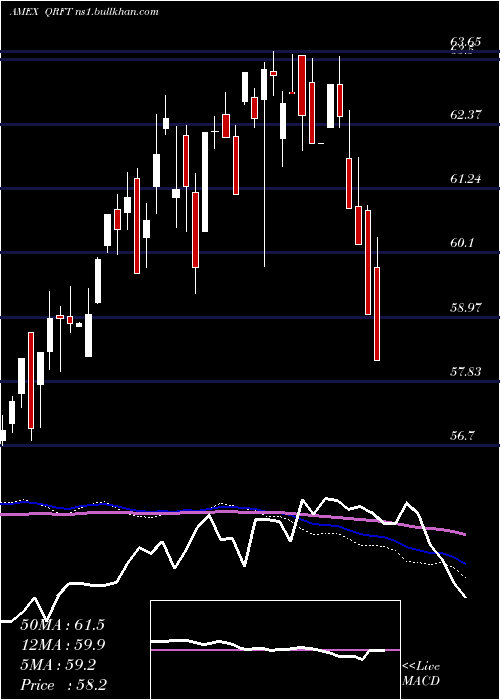Screen dimensions: 500x700
Task: Click the 58.97 price level label
Action: (x=466, y=308)
